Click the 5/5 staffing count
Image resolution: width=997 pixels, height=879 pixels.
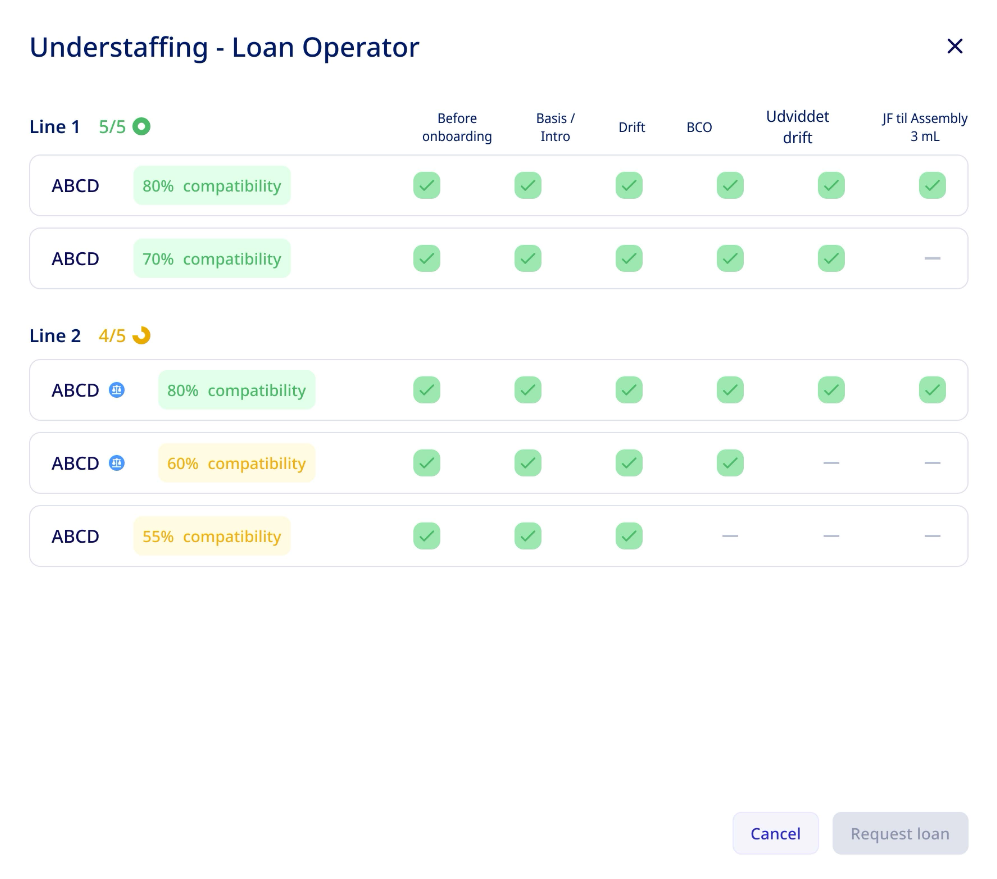[x=112, y=127]
